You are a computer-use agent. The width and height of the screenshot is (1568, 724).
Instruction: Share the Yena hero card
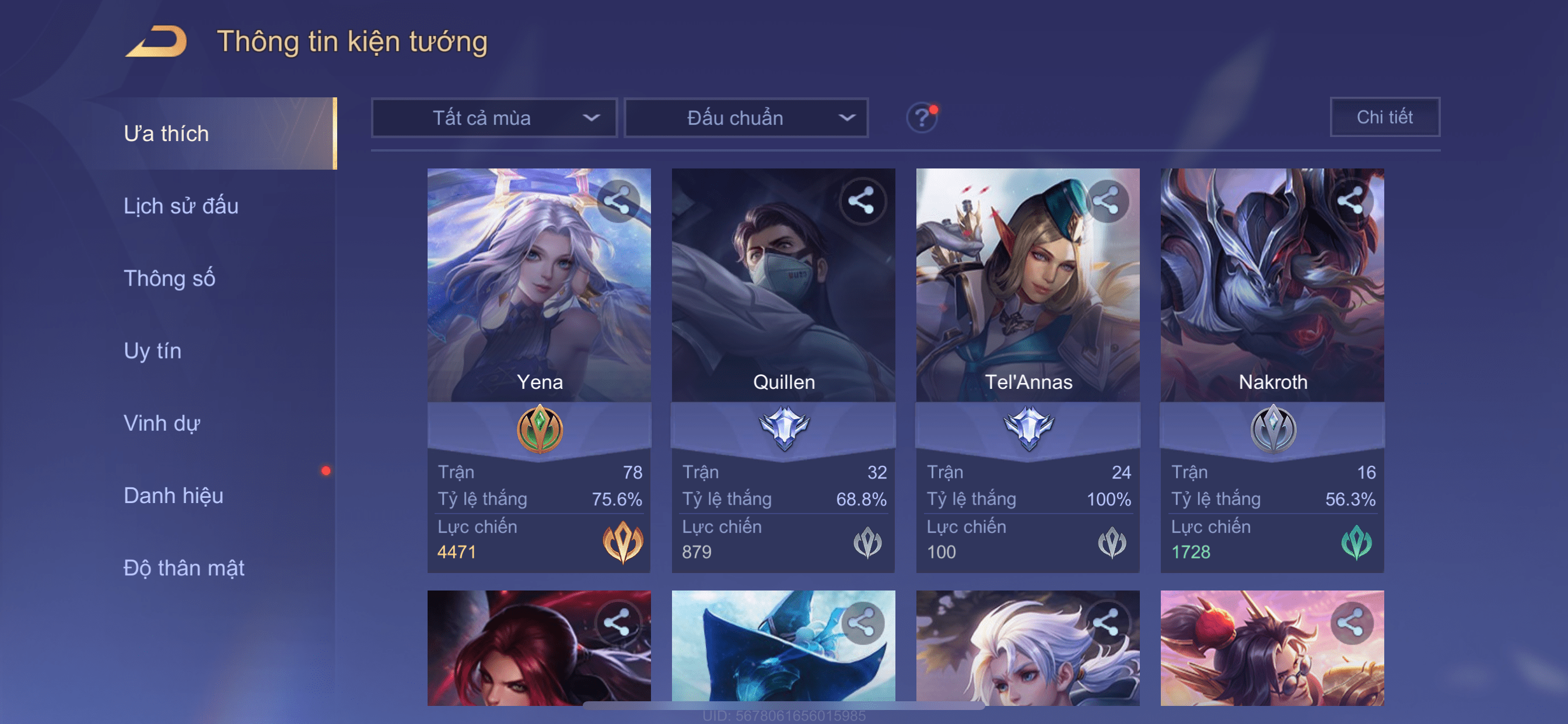pyautogui.click(x=618, y=201)
